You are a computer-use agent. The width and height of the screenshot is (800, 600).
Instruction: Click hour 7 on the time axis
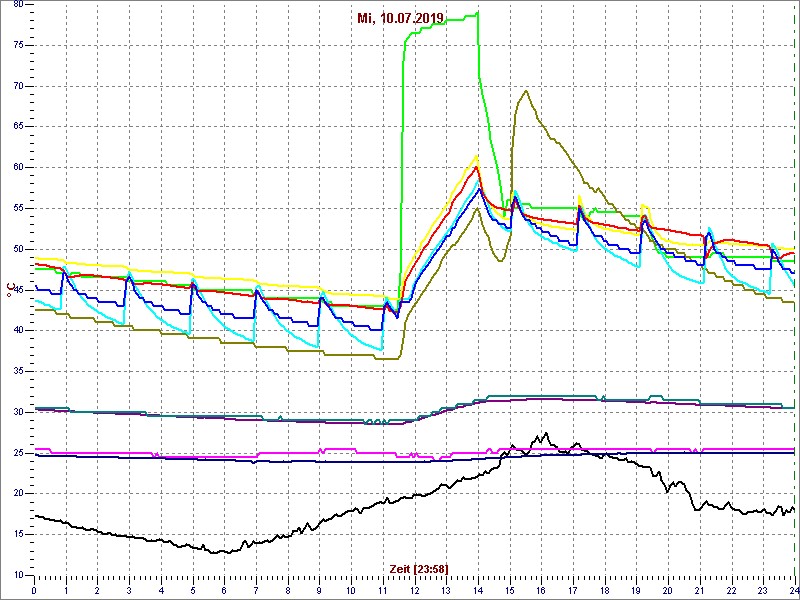pyautogui.click(x=256, y=591)
